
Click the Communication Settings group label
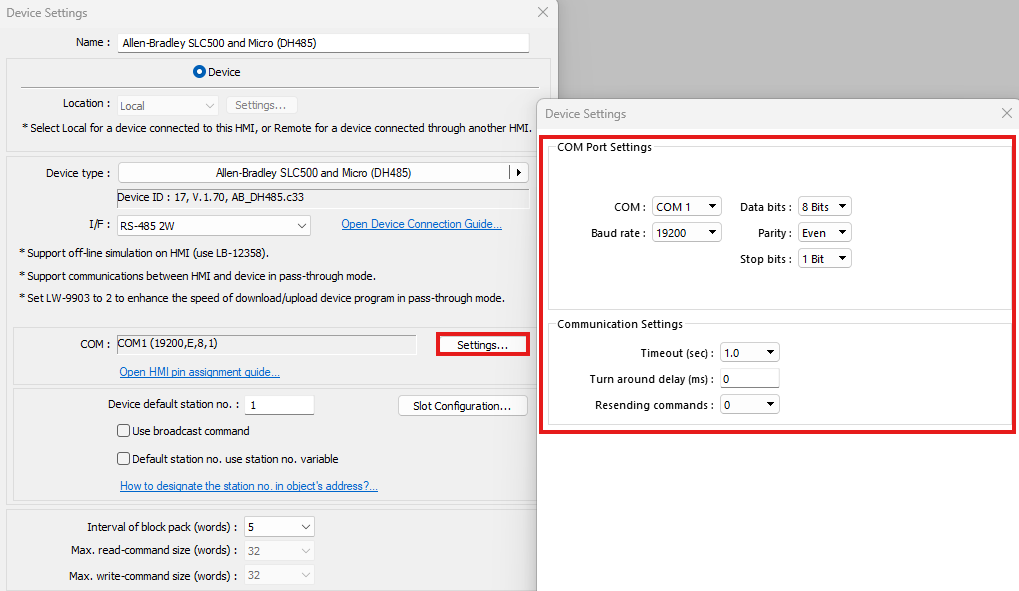click(x=619, y=324)
